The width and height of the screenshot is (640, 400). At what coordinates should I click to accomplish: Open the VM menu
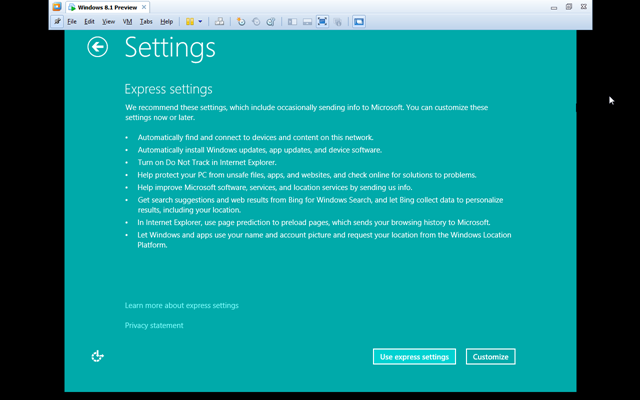pos(127,22)
